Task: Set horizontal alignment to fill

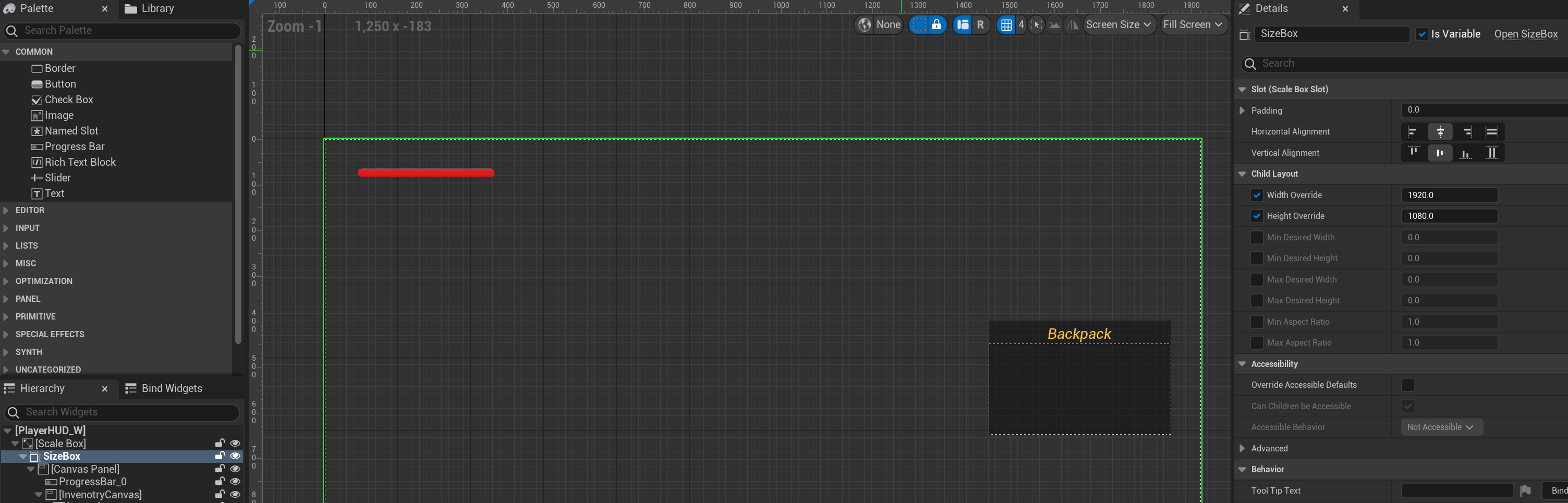Action: click(x=1492, y=132)
